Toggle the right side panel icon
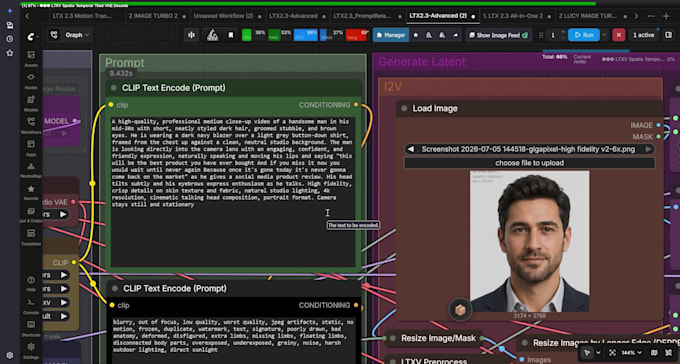This screenshot has width=680, height=364. click(x=668, y=35)
